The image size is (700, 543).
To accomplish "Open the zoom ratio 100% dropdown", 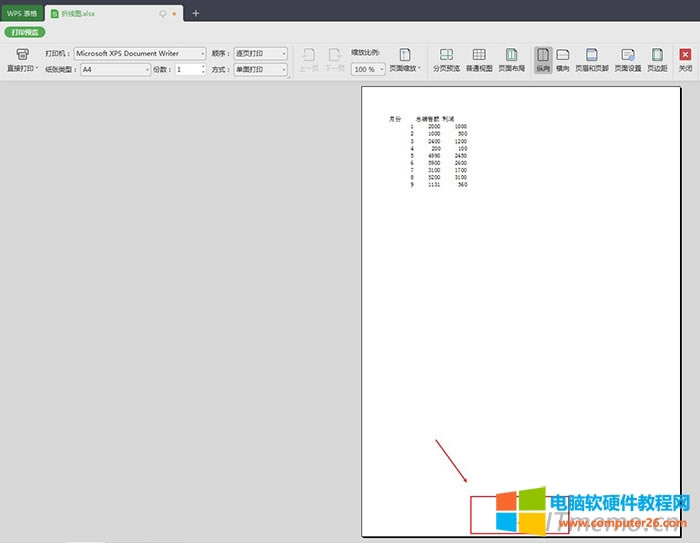I will pos(381,70).
